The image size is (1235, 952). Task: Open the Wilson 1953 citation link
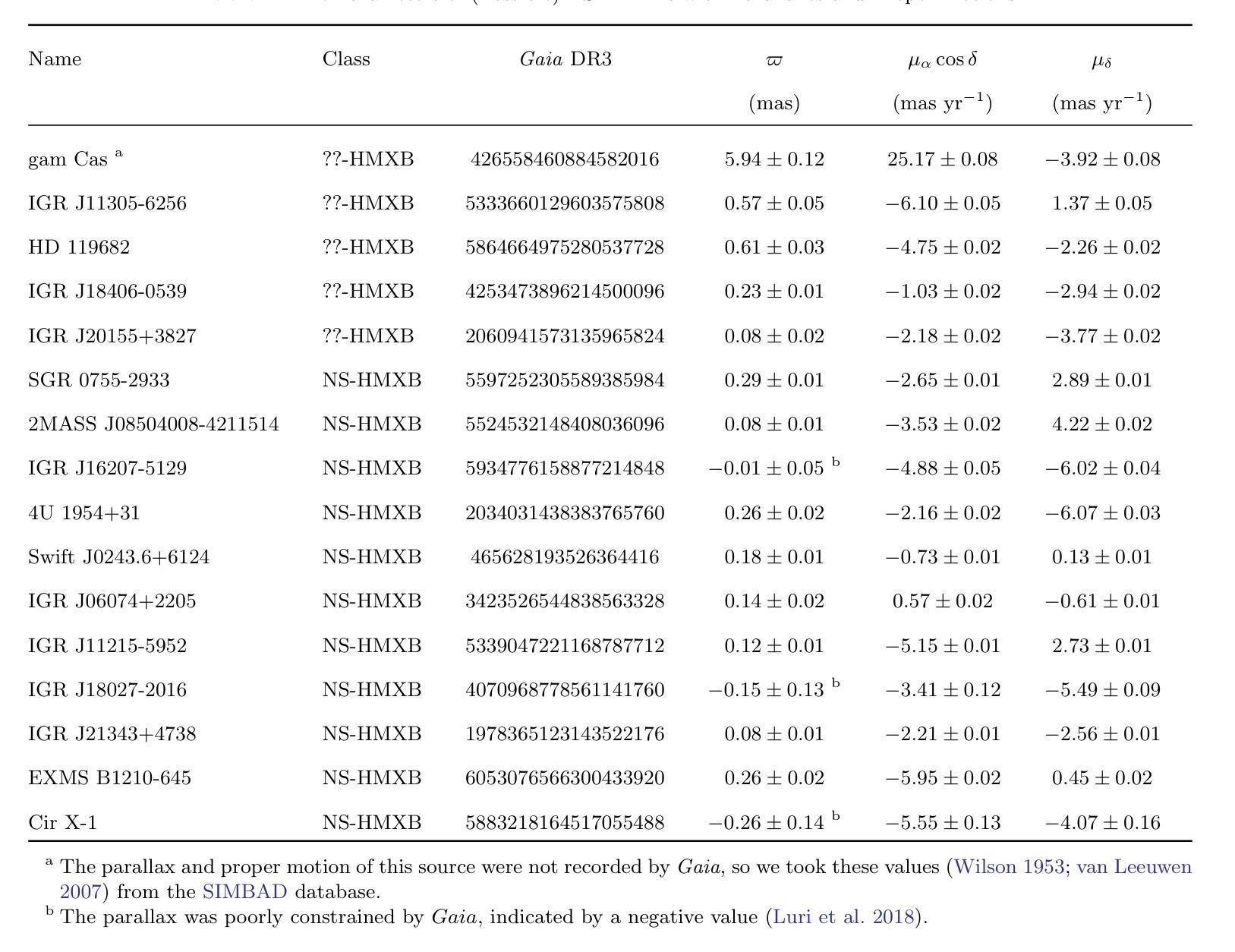(1009, 867)
